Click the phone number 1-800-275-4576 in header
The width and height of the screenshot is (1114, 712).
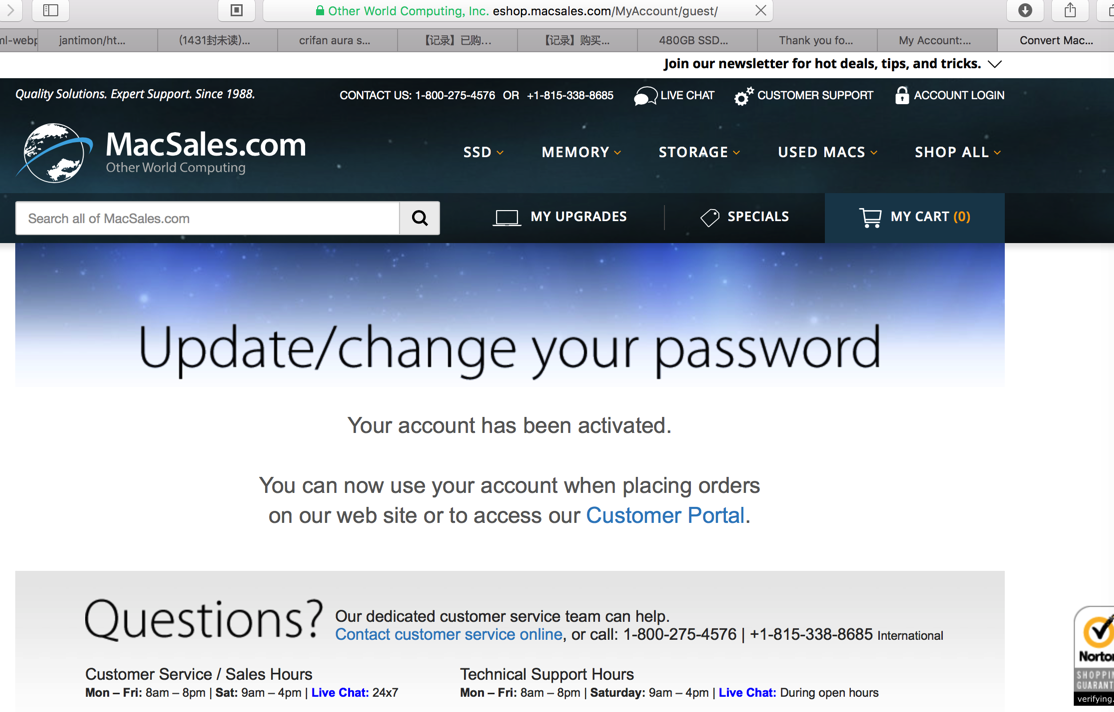point(455,95)
